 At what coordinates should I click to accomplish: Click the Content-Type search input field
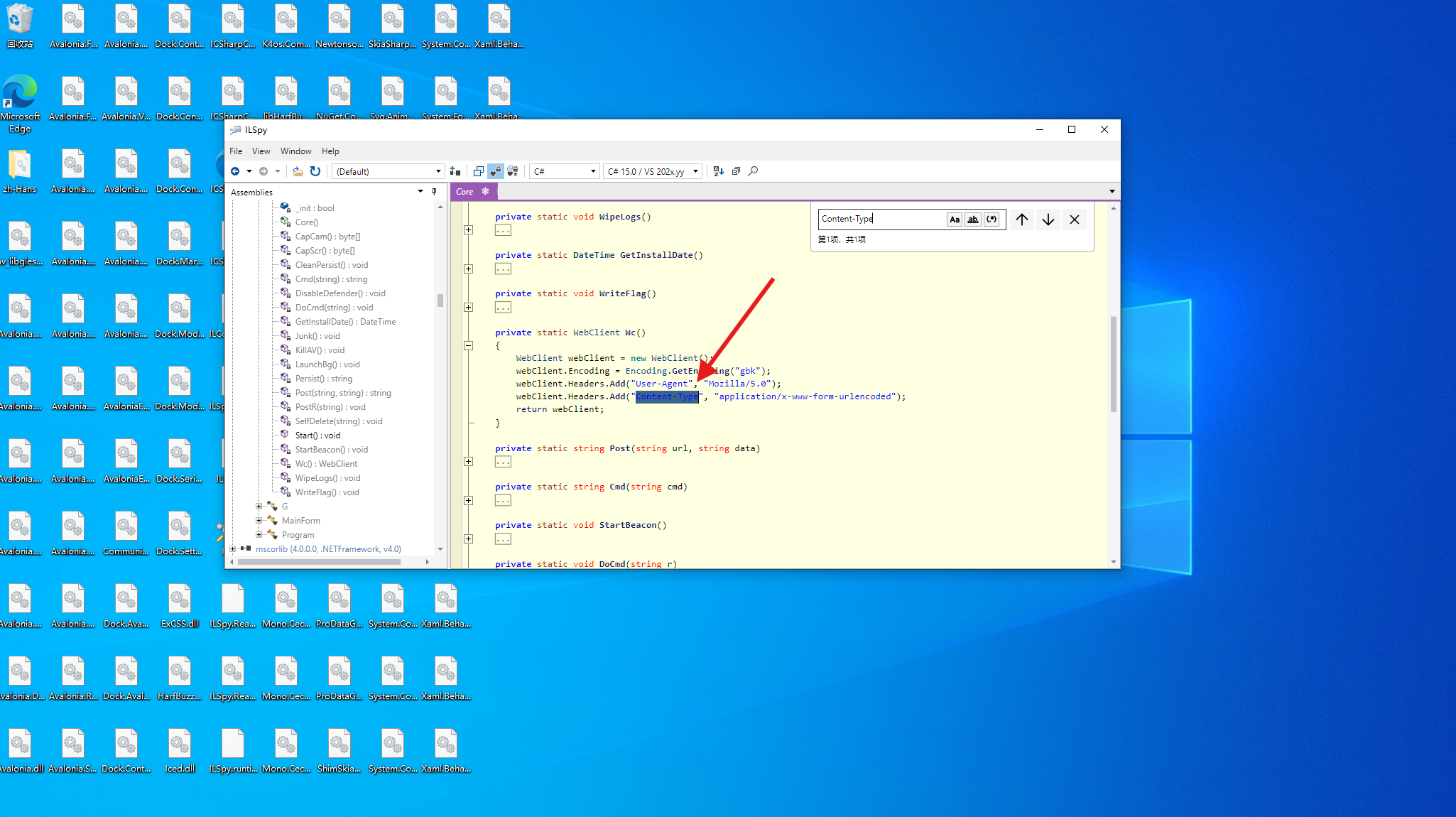coord(881,219)
